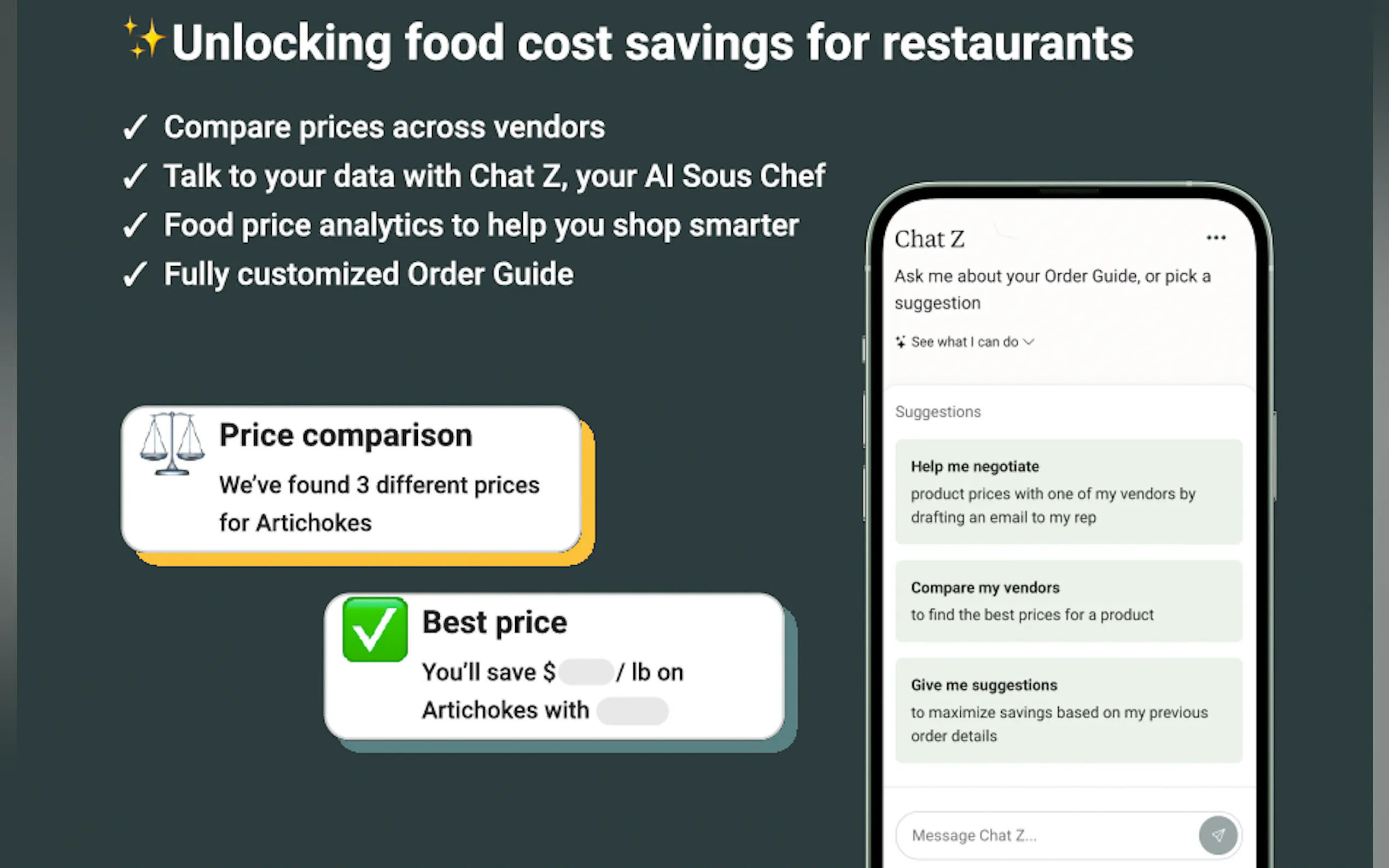
Task: Select the Help me negotiate suggestion
Action: tap(1068, 491)
